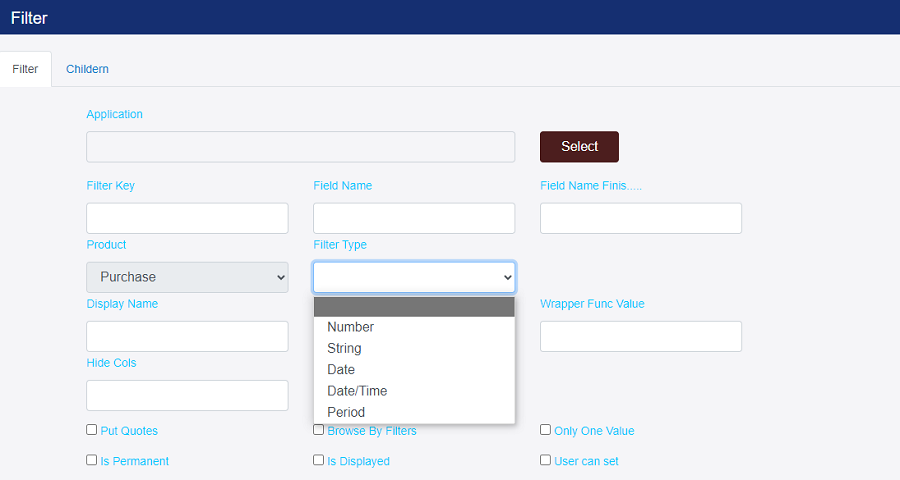Click into the Display Name field
This screenshot has height=480, width=900.
pos(187,336)
